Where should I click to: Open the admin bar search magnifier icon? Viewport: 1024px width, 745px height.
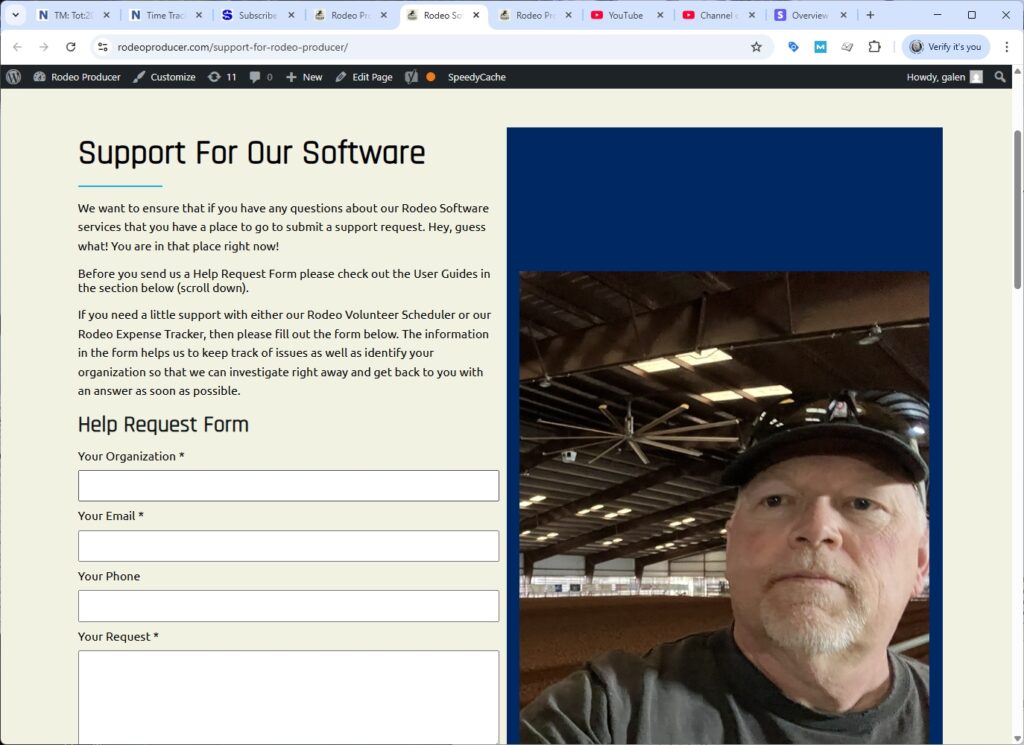(x=1001, y=76)
